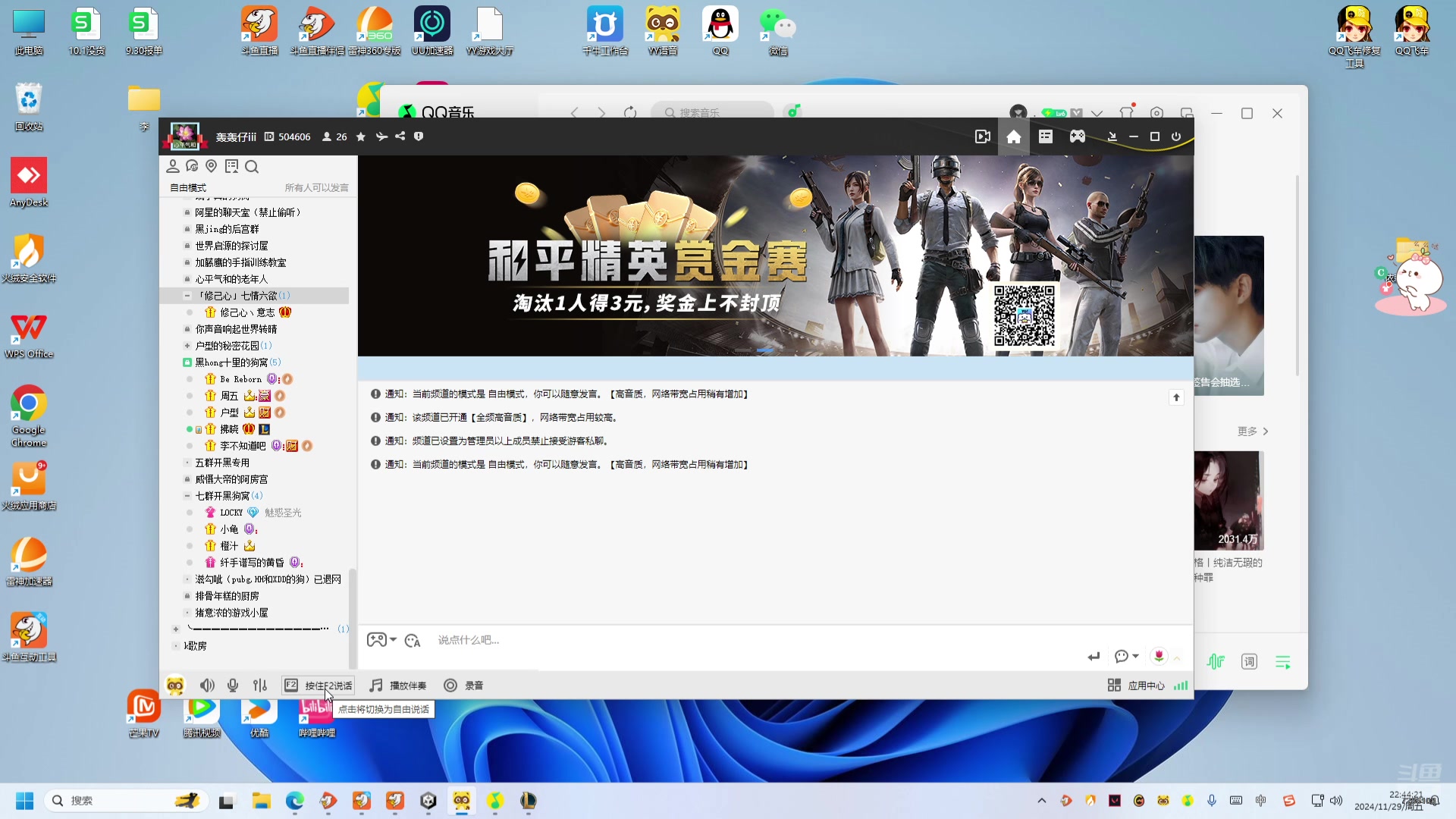Favorite this channel with the star icon
This screenshot has width=1456, height=819.
click(361, 136)
